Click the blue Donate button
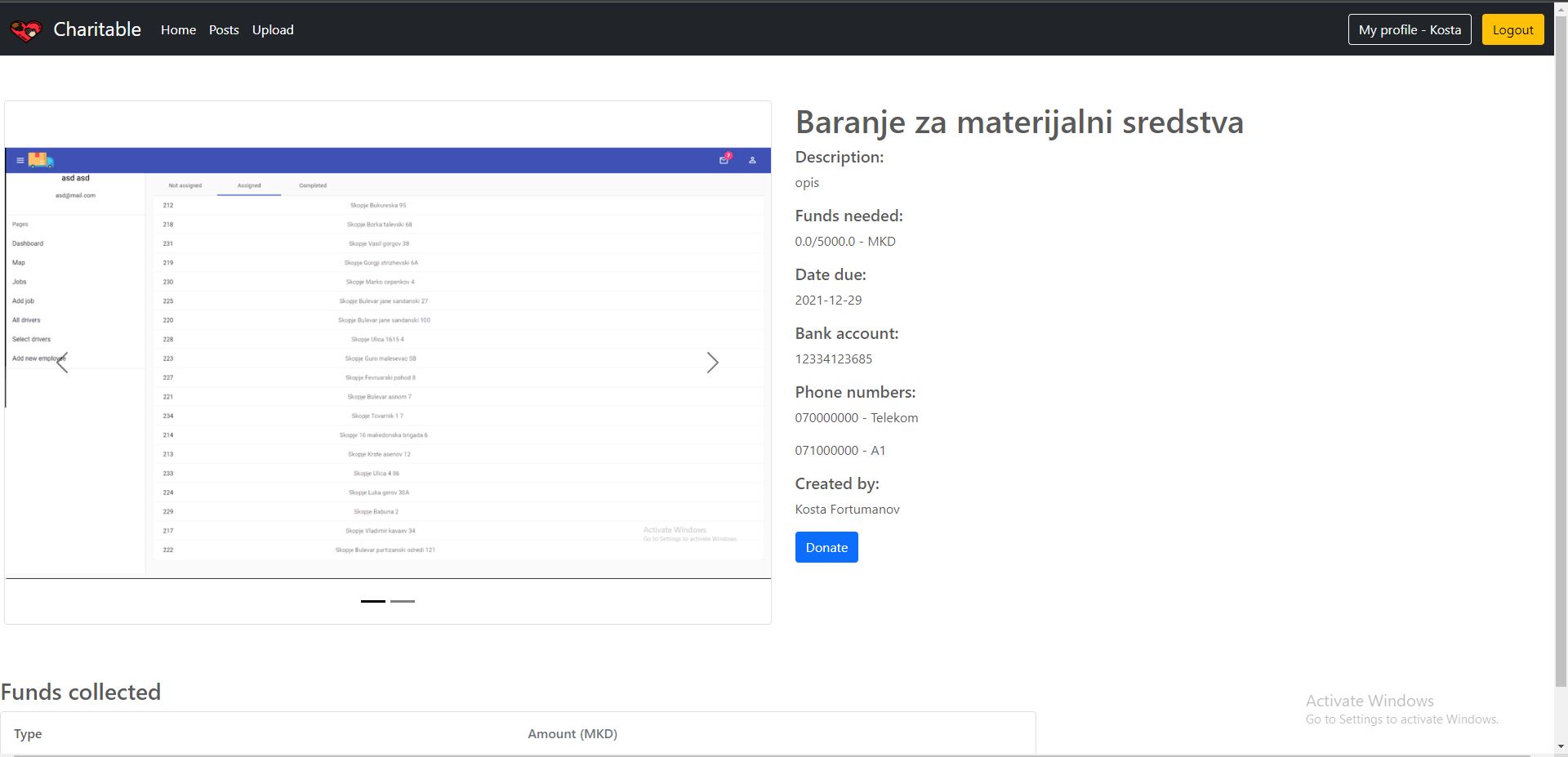 826,547
